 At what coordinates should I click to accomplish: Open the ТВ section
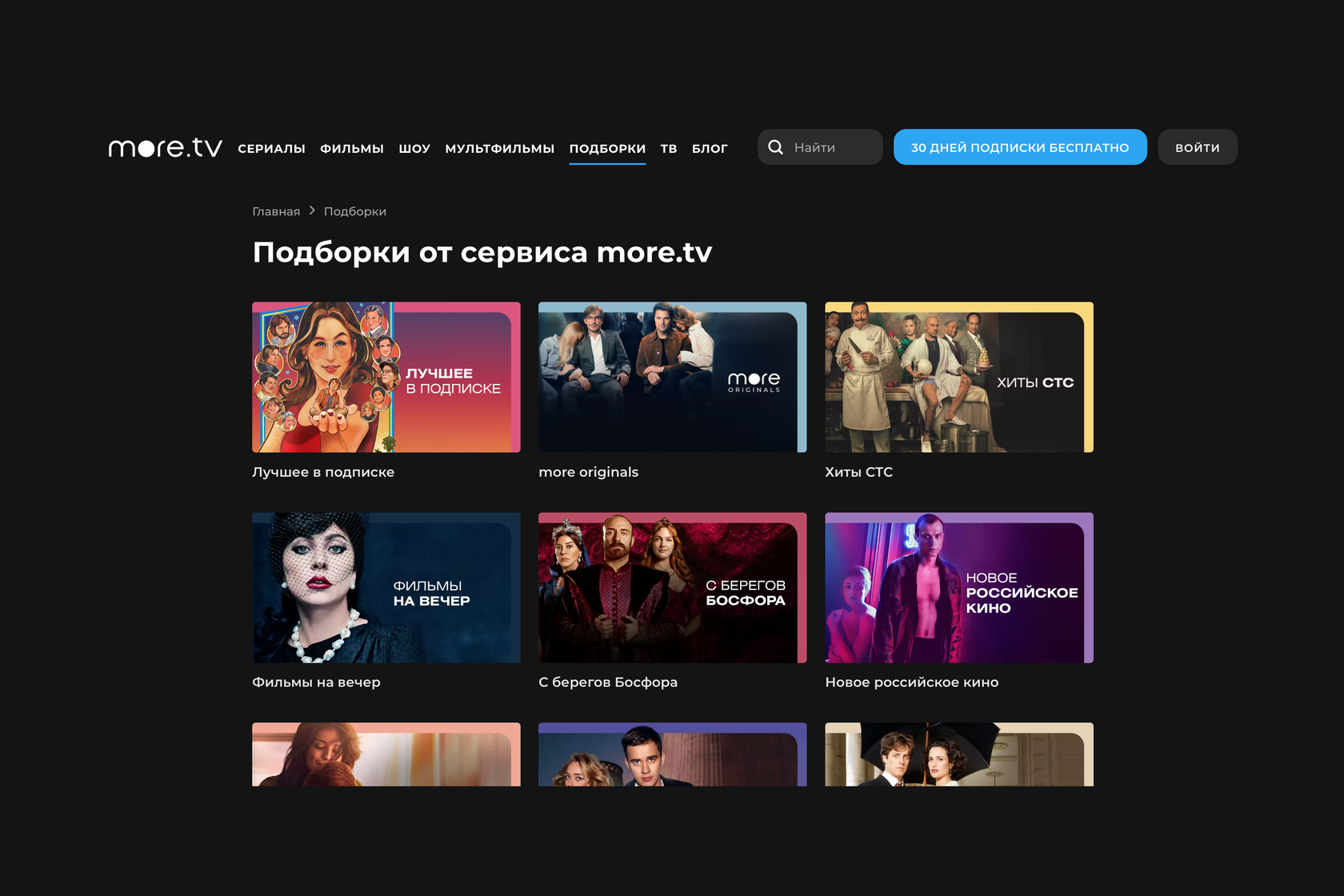(x=669, y=148)
